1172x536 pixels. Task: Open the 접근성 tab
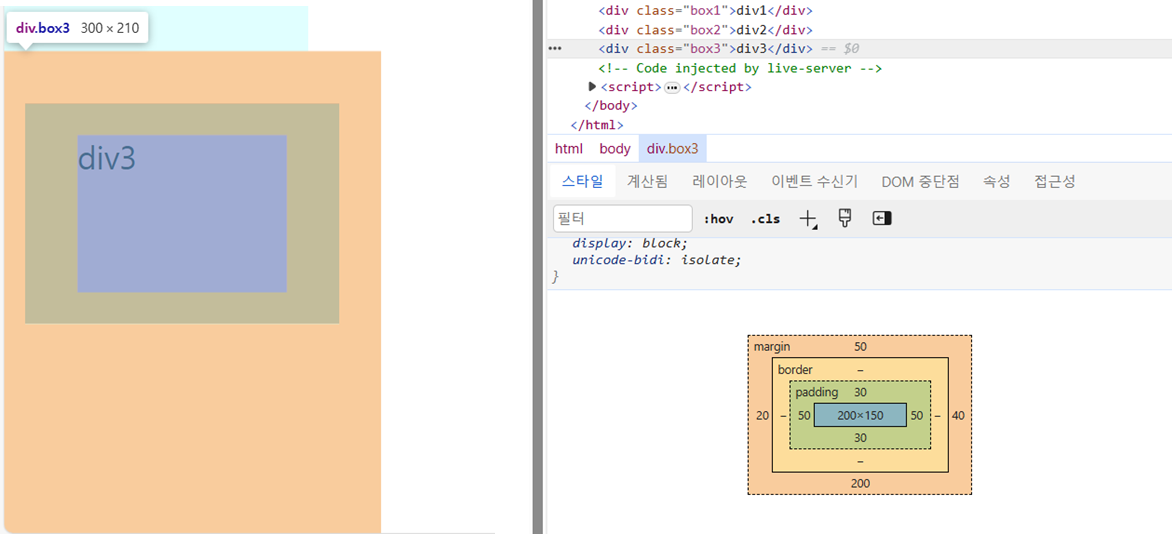[1055, 181]
